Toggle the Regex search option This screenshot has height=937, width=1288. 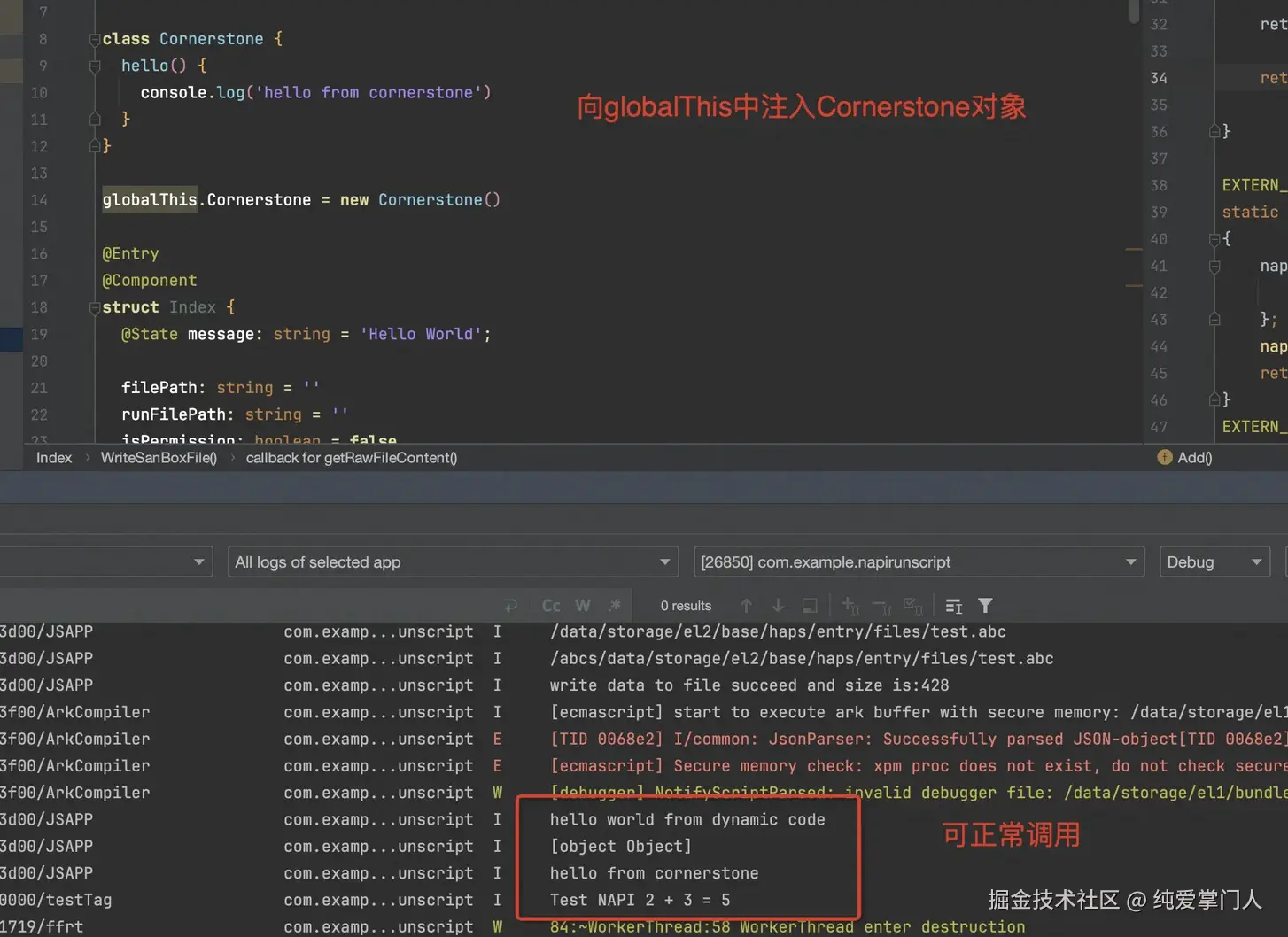click(615, 606)
